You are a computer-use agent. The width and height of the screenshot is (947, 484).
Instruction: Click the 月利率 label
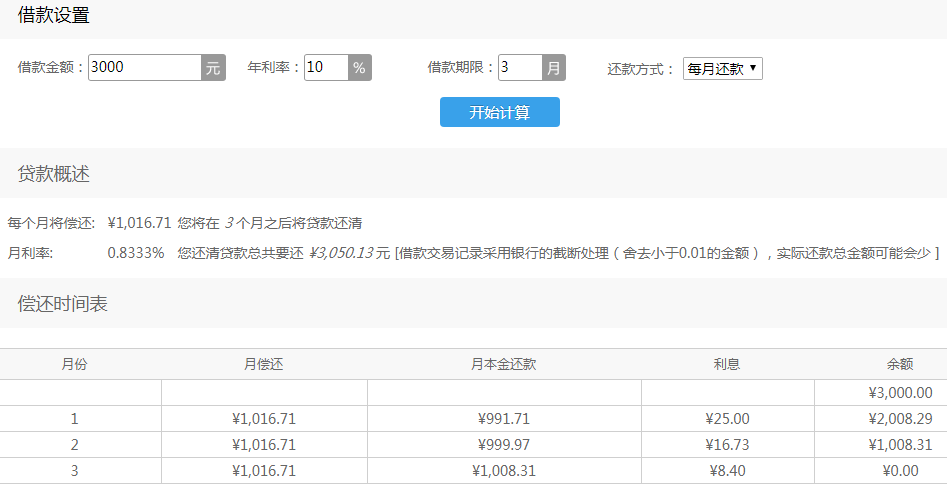(30, 253)
